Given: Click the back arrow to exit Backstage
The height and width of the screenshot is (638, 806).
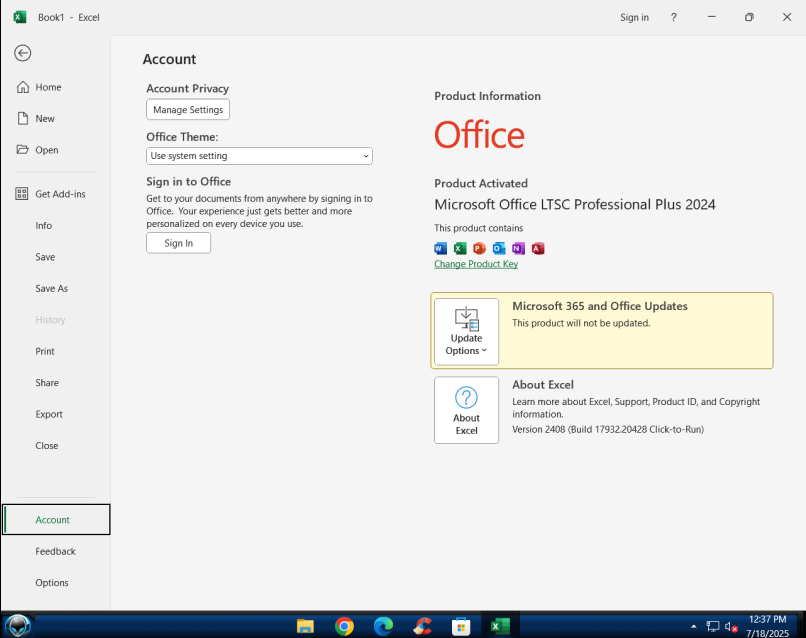Looking at the screenshot, I should (23, 53).
